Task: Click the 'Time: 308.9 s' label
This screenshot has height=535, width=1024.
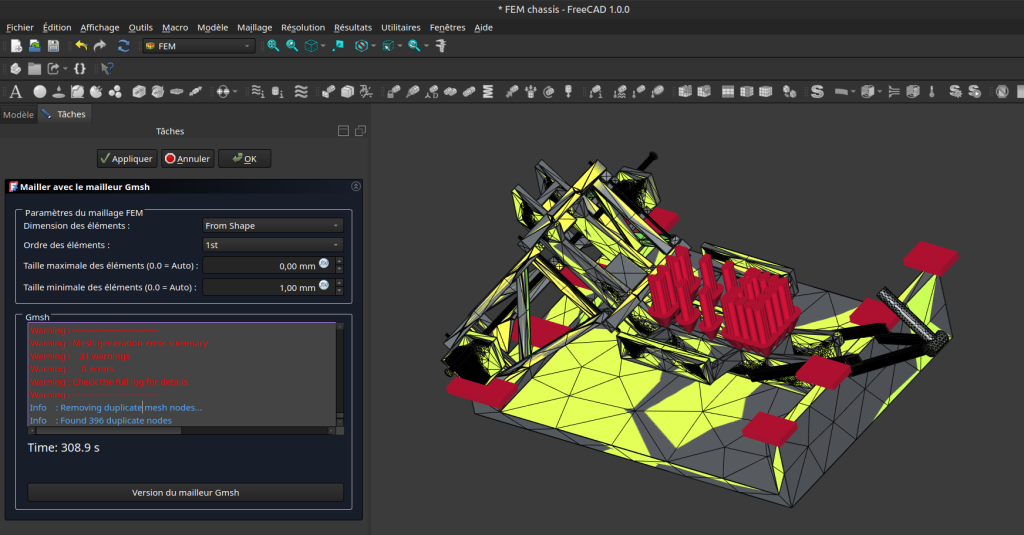Action: pyautogui.click(x=63, y=447)
